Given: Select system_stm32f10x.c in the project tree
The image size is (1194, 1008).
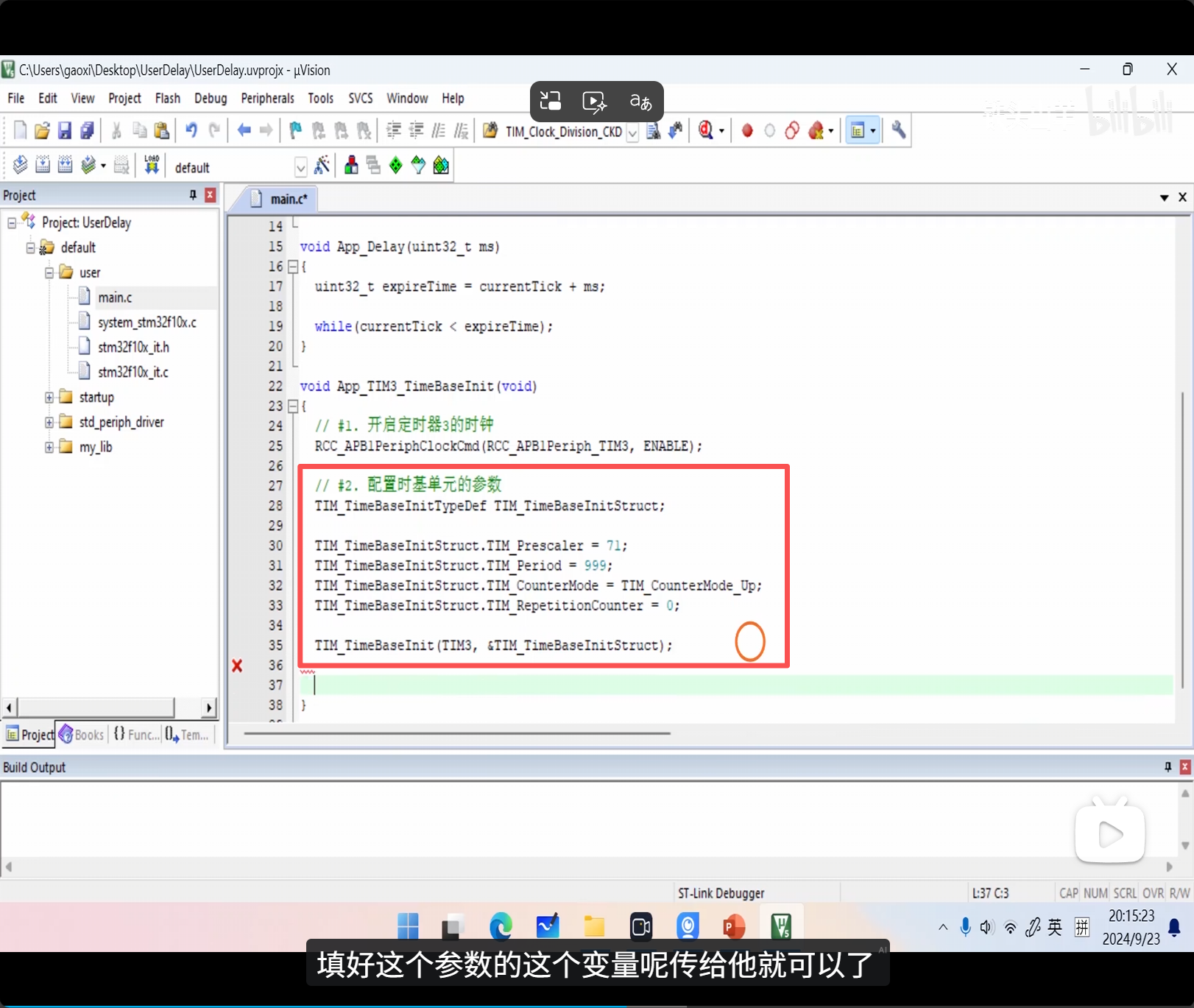Looking at the screenshot, I should pyautogui.click(x=147, y=323).
